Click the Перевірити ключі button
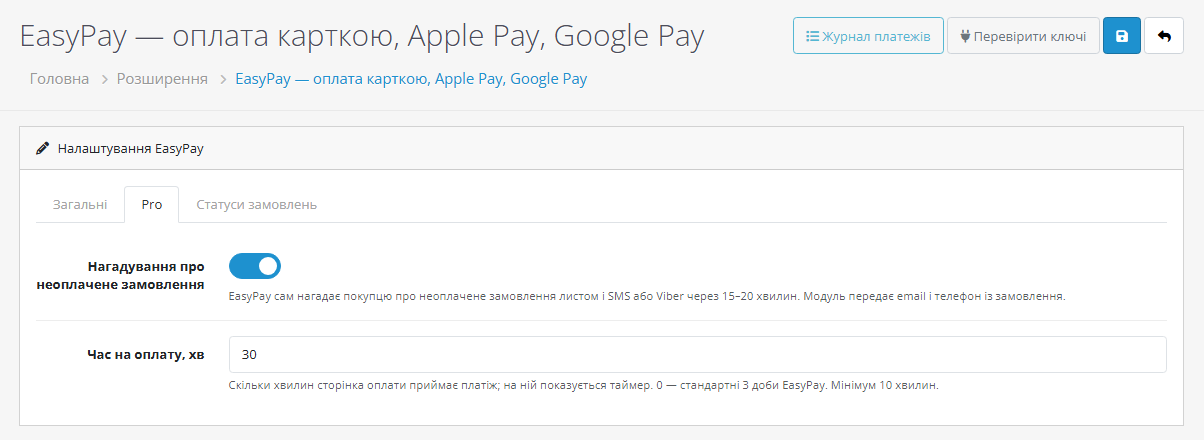 [x=1023, y=36]
